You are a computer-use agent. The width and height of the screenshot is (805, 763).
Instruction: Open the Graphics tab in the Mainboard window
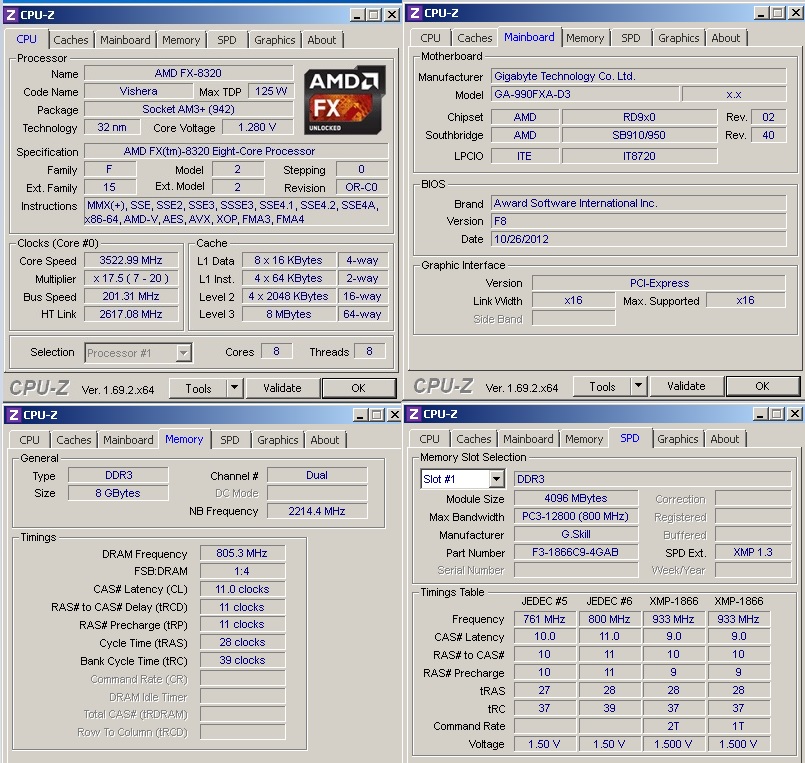coord(679,38)
